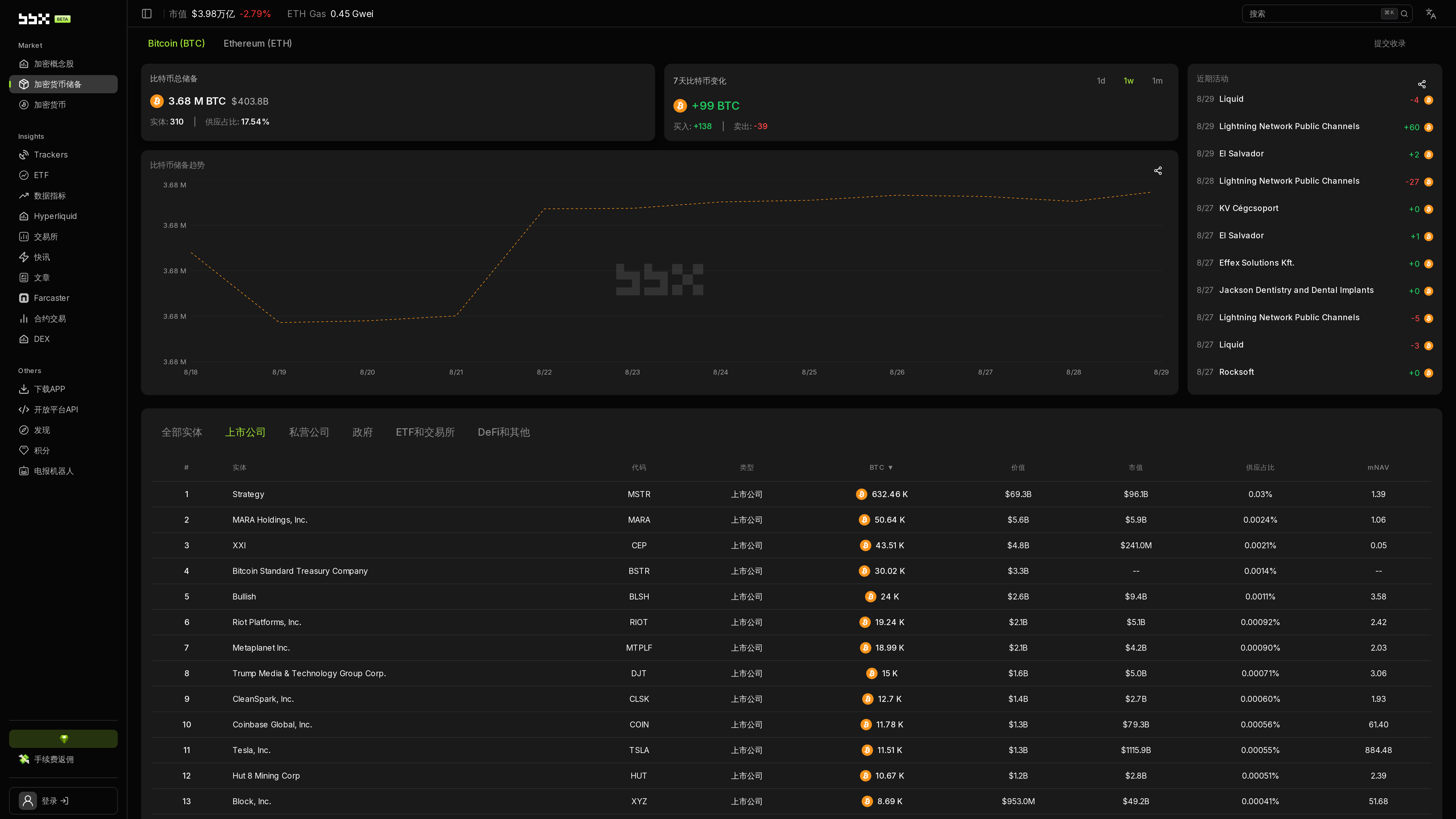The image size is (1456, 819).
Task: Click the Effex Solutions Kft. entry
Action: click(x=1314, y=263)
